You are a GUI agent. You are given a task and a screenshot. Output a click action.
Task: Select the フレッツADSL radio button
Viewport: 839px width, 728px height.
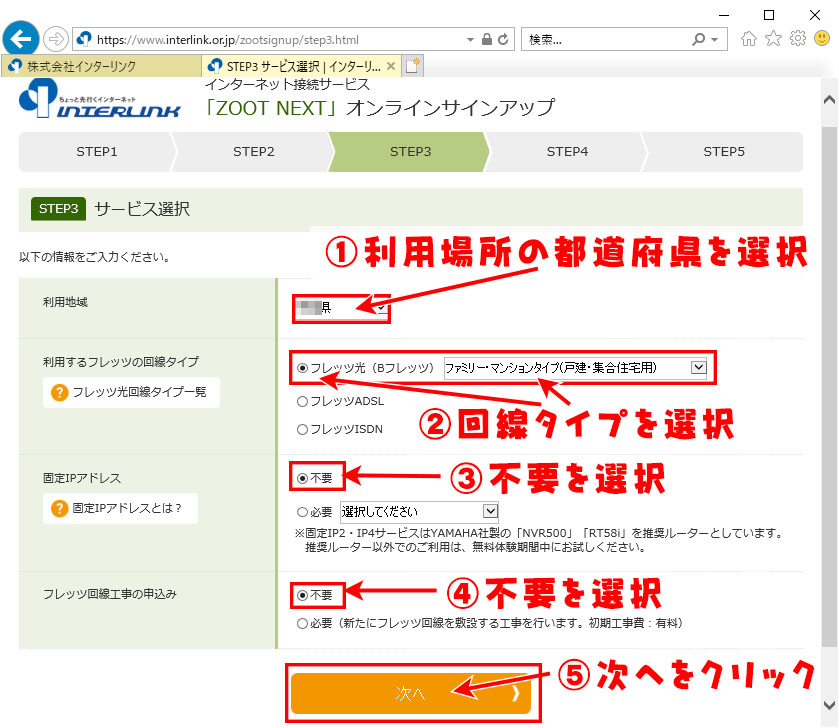(302, 401)
